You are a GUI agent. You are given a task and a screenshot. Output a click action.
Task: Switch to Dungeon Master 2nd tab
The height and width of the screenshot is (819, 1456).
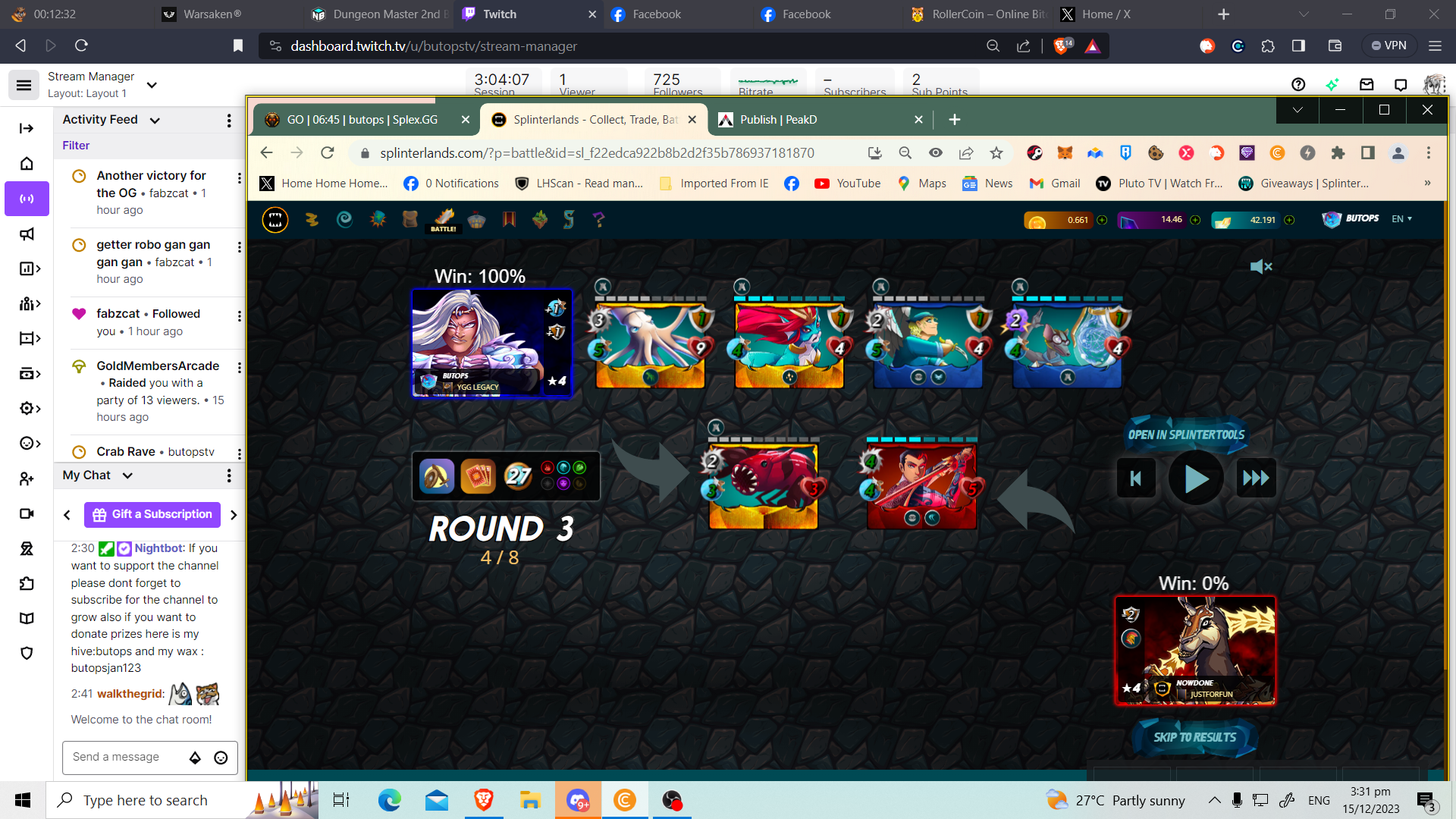point(379,14)
